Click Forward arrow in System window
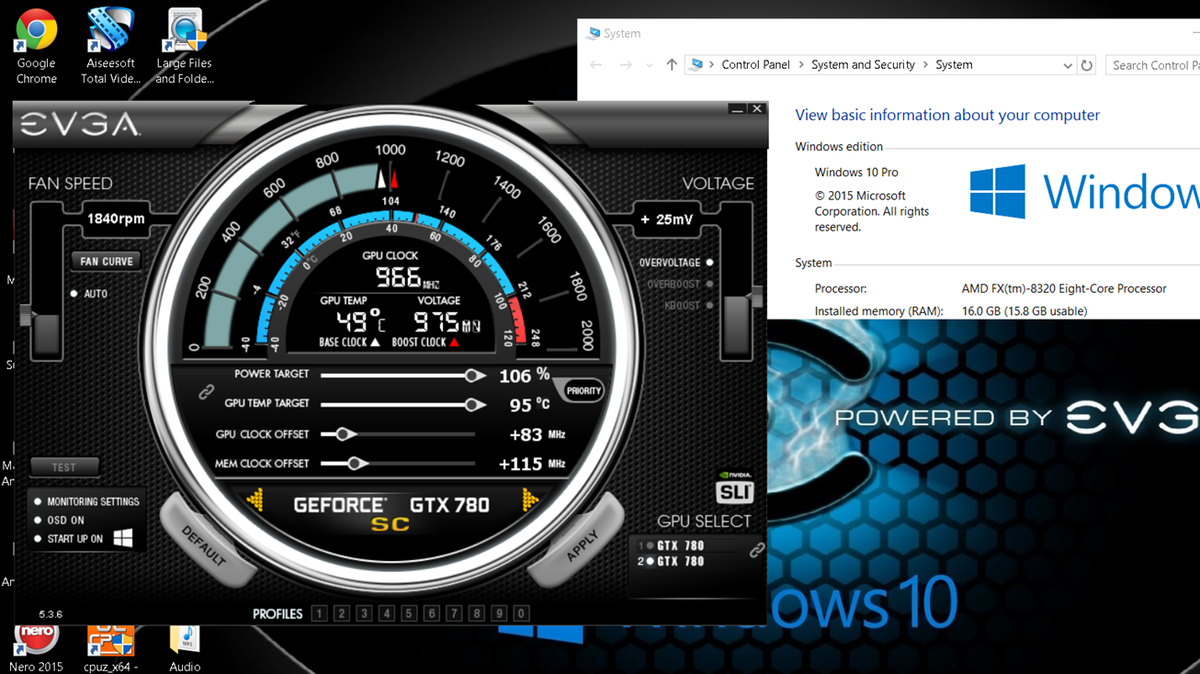1200x674 pixels. pyautogui.click(x=626, y=65)
